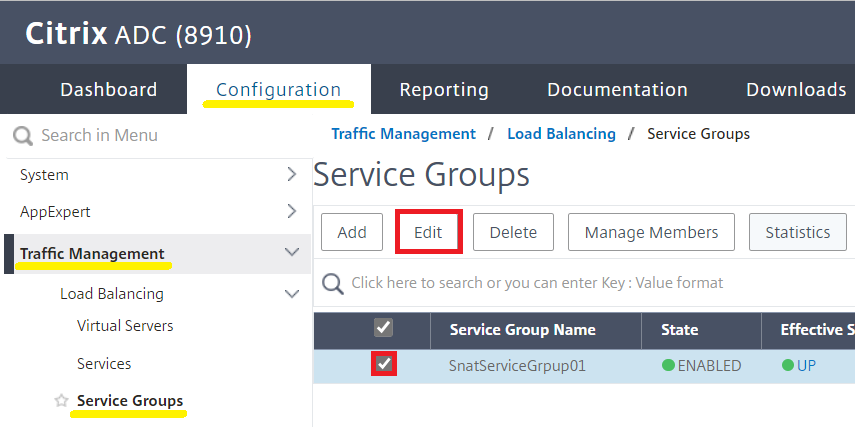855x427 pixels.
Task: Click the star icon beside Service Groups
Action: click(62, 401)
